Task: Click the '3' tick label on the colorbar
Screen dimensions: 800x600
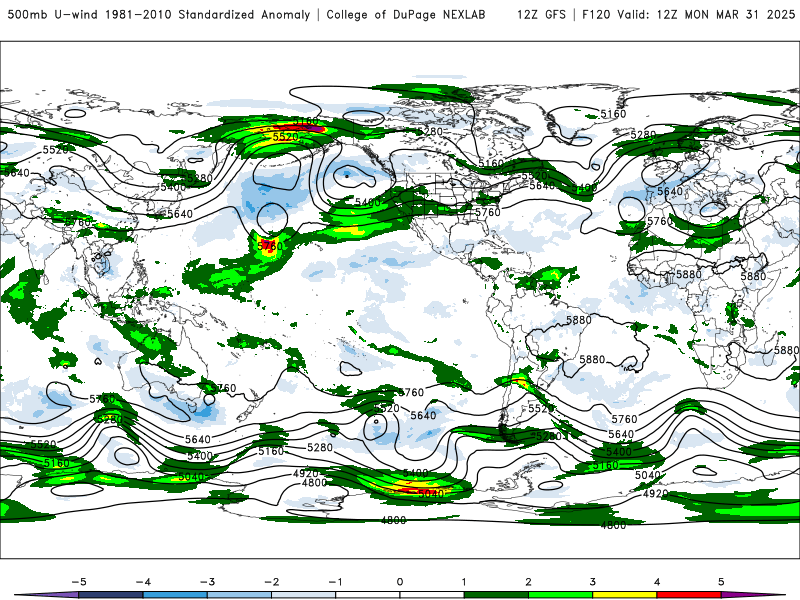Action: pyautogui.click(x=592, y=582)
